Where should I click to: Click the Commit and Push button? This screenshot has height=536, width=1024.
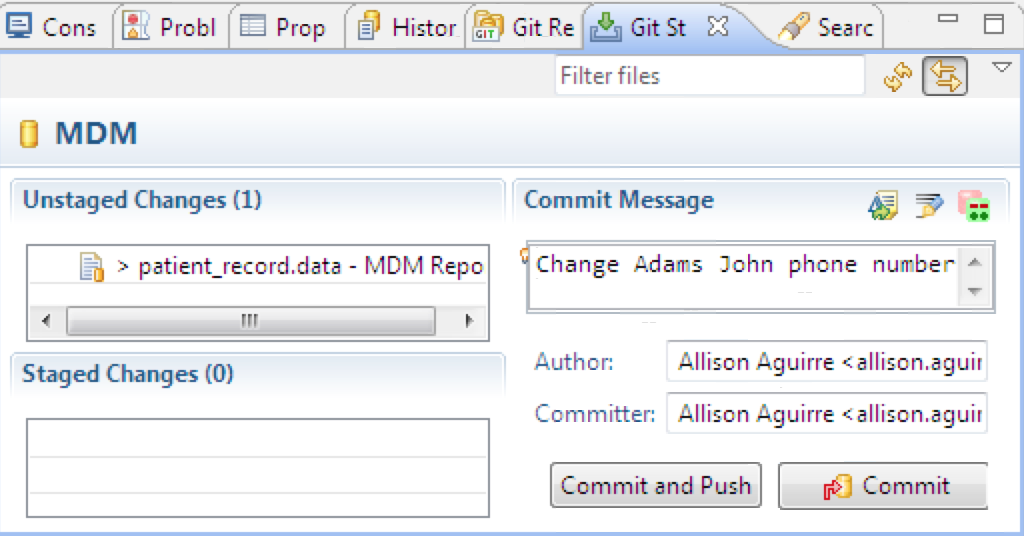[x=656, y=485]
